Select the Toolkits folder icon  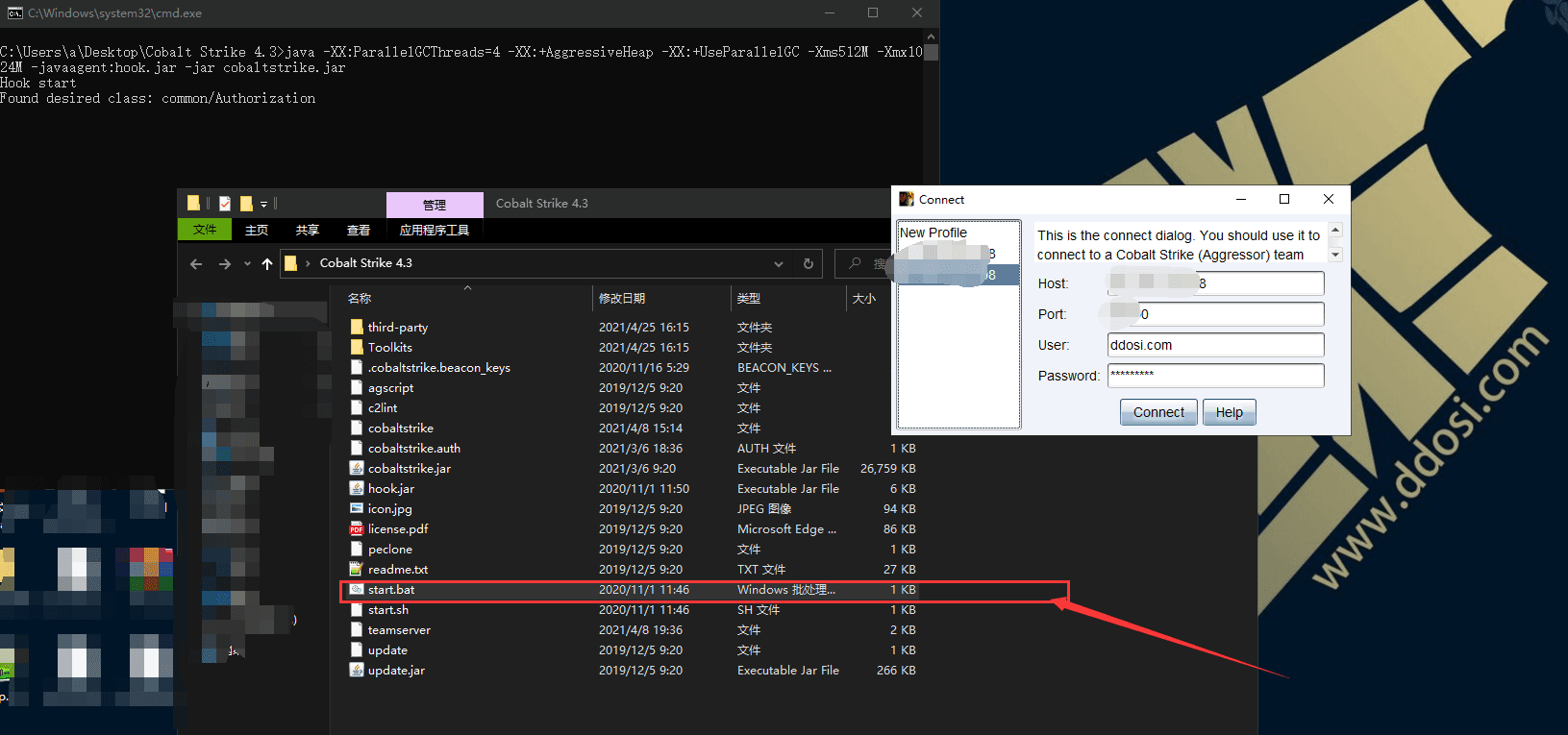(x=357, y=348)
